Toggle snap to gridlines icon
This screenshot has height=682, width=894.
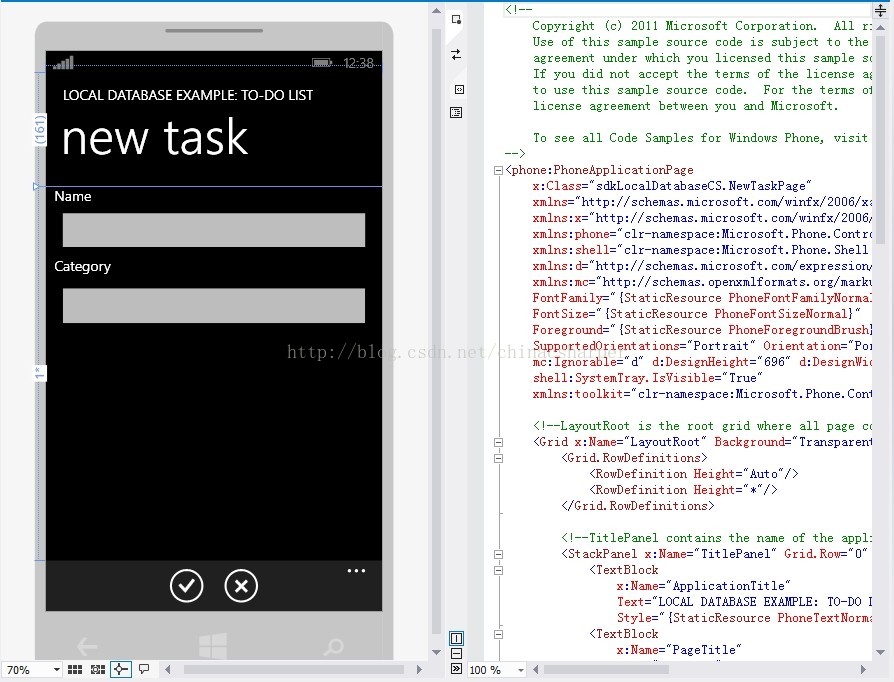pyautogui.click(x=98, y=669)
